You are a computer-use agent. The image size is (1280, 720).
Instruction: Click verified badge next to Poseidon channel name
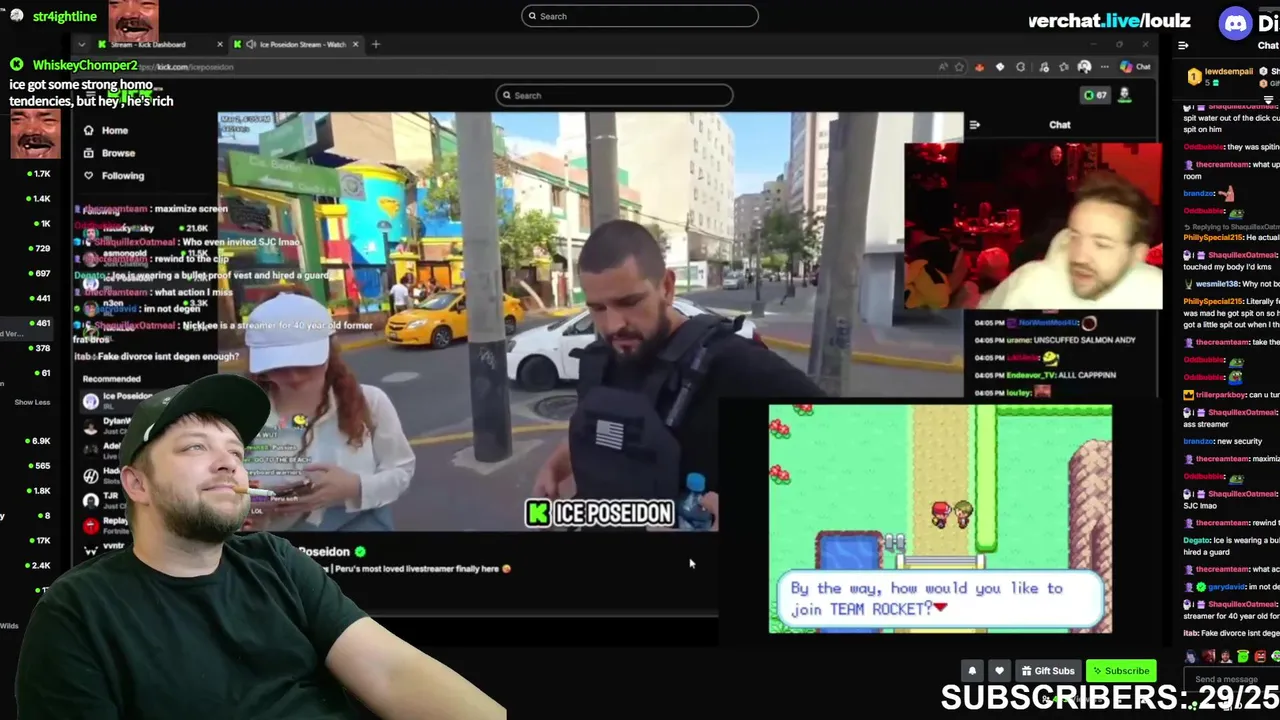[x=360, y=551]
